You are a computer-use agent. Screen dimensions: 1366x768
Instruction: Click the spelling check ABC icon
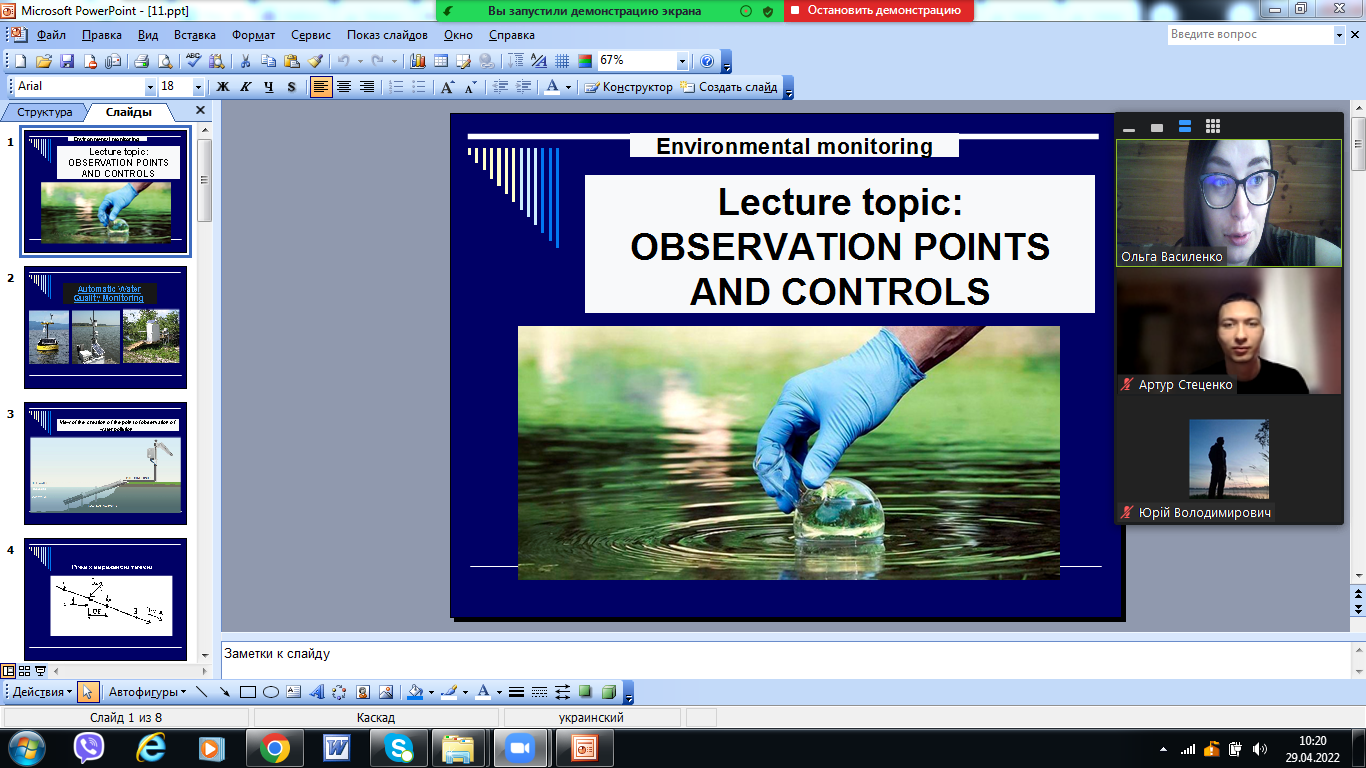click(x=194, y=61)
